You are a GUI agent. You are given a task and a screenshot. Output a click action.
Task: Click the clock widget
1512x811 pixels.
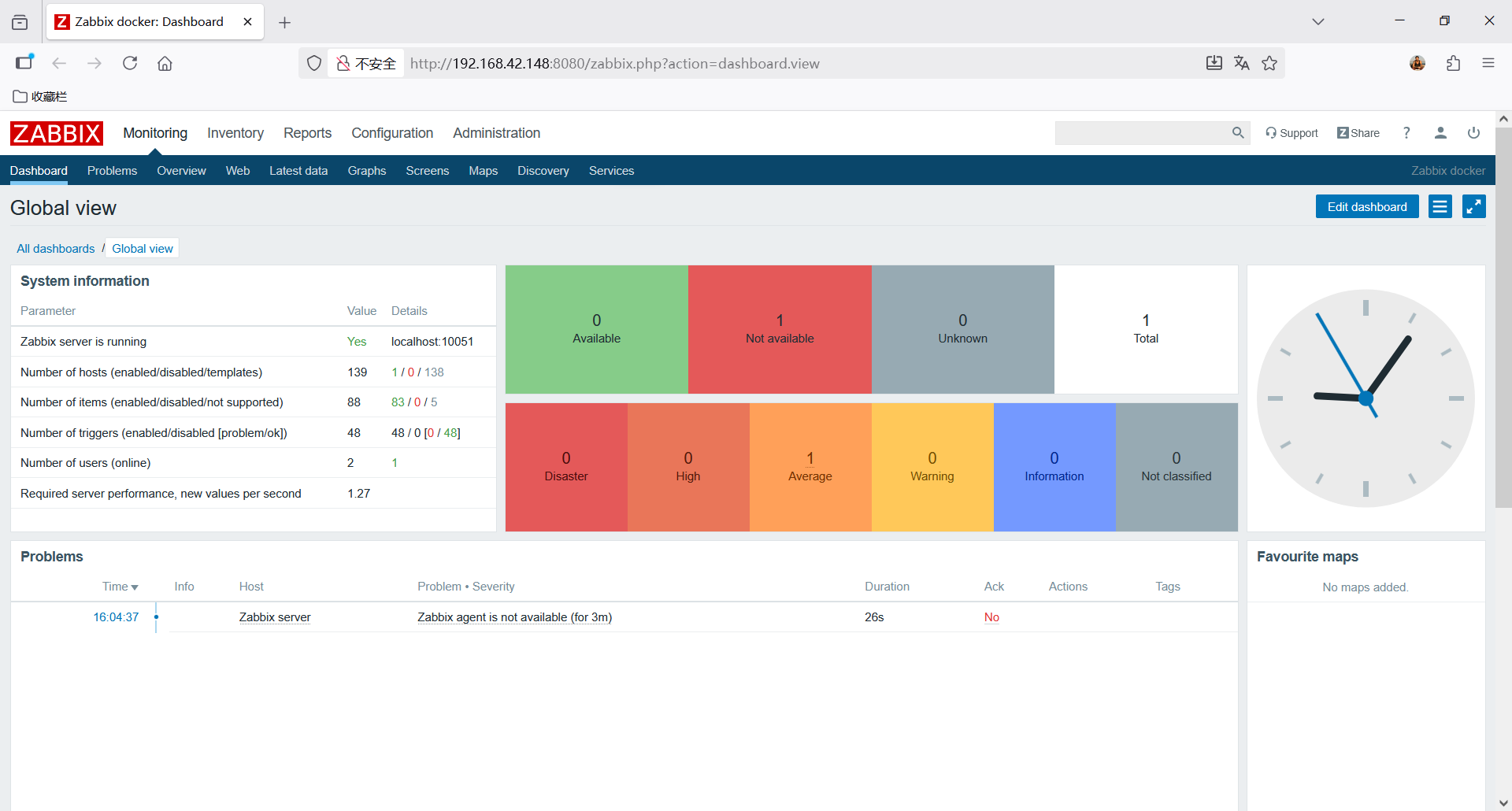1366,398
